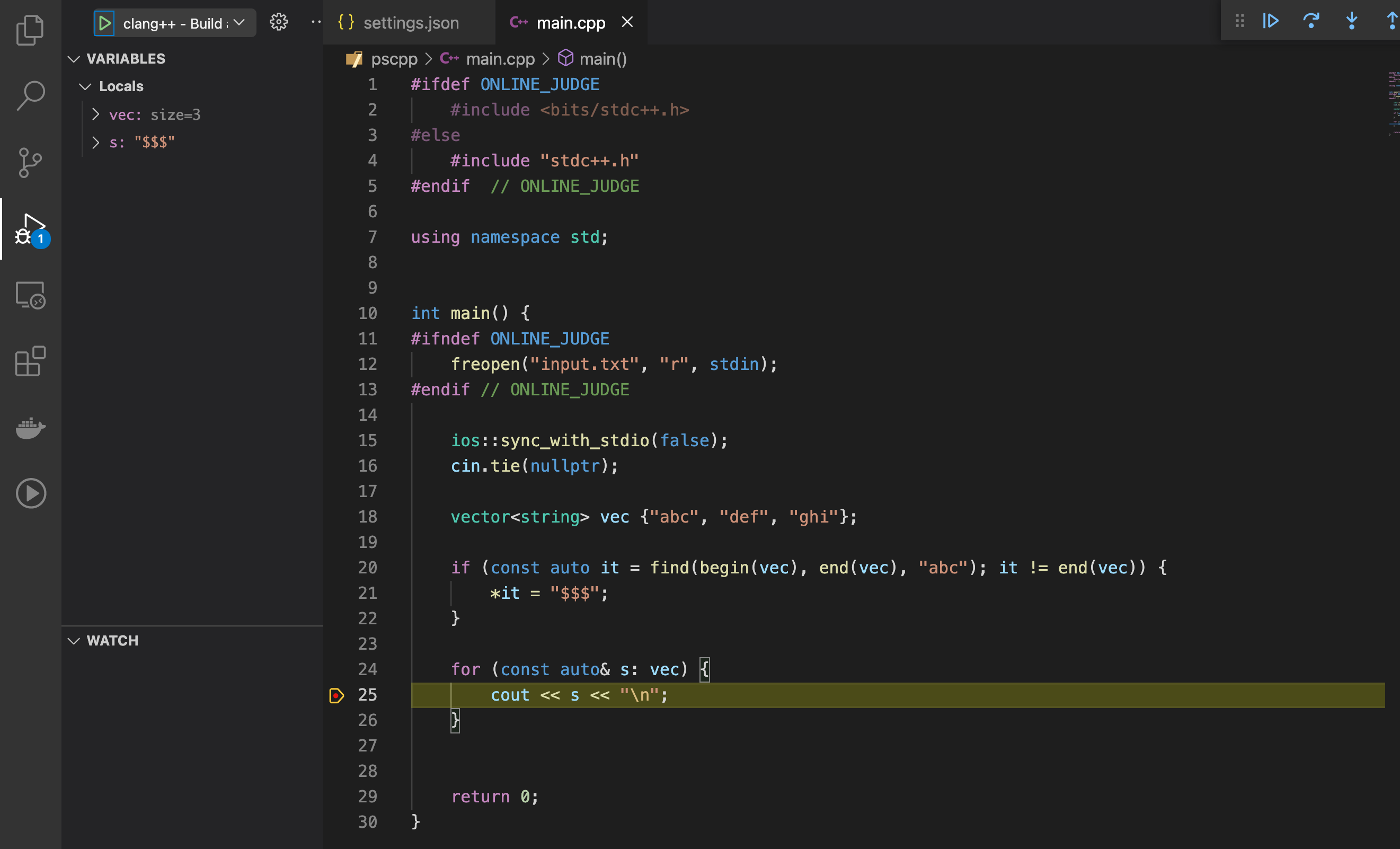Open the Source Control view
Image resolution: width=1400 pixels, height=849 pixels.
(30, 163)
